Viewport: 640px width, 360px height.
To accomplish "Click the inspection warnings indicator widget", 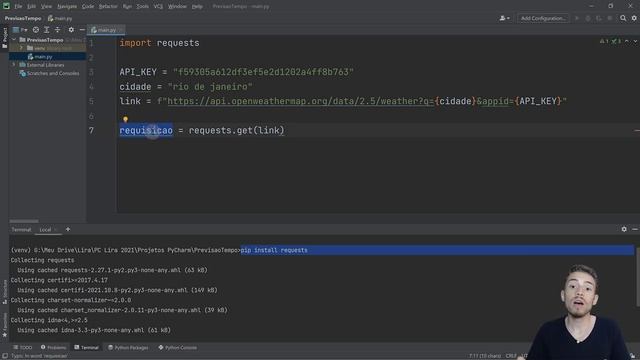I will coord(610,41).
